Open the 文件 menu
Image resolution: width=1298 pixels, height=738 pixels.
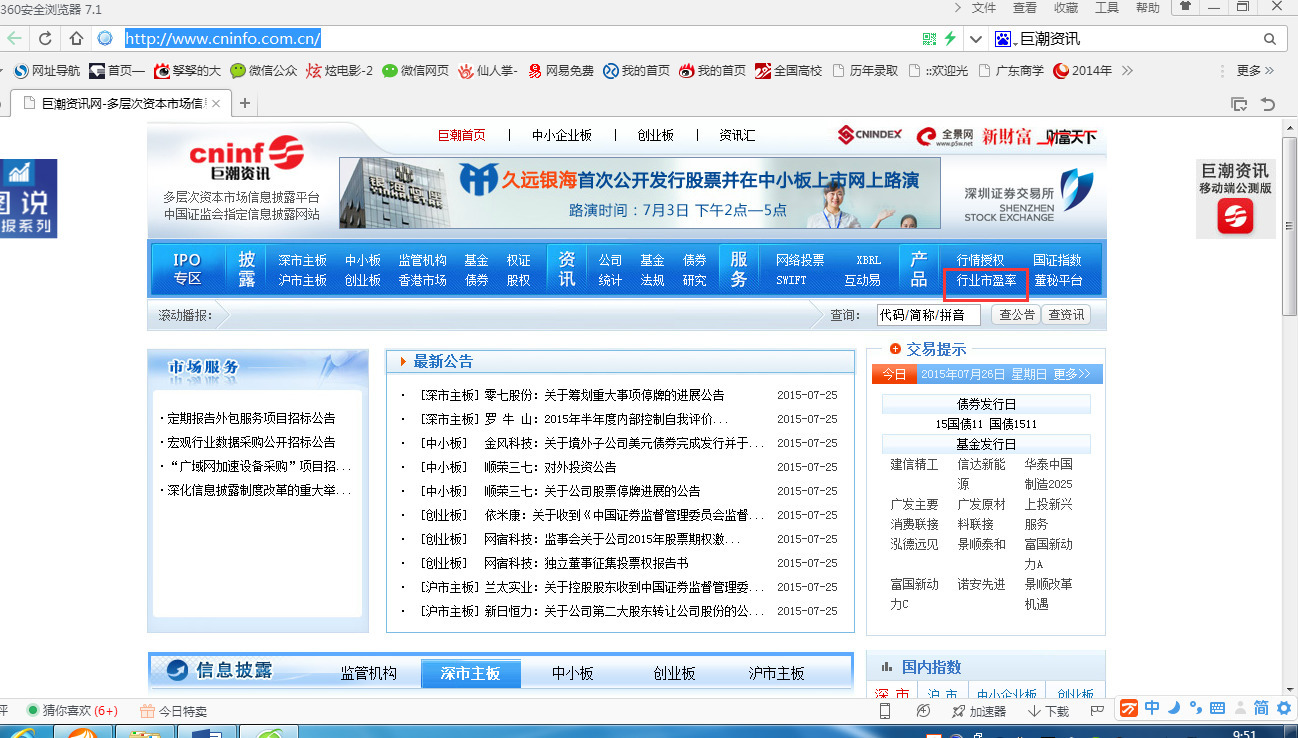pyautogui.click(x=984, y=8)
